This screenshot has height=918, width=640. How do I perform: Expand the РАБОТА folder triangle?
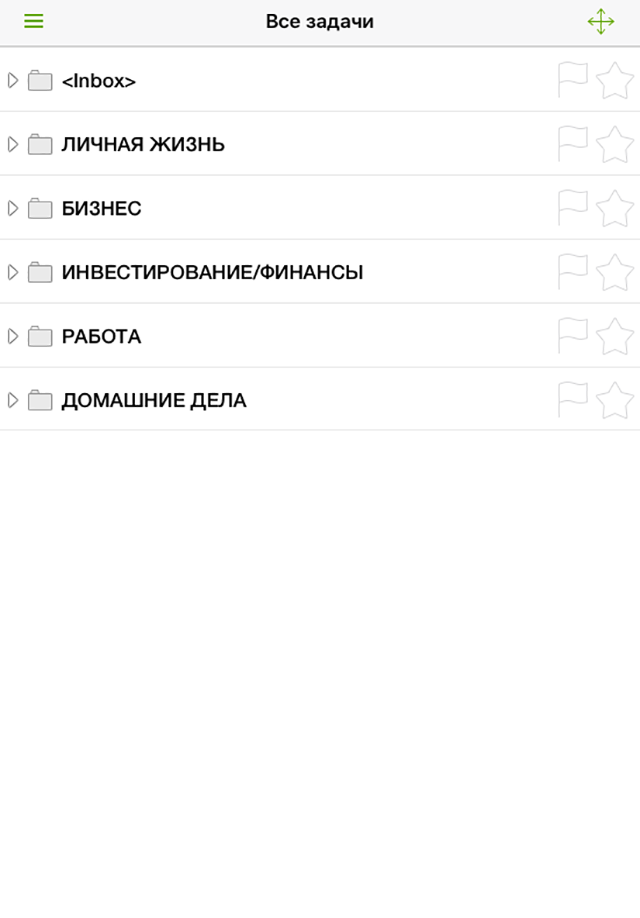[13, 336]
